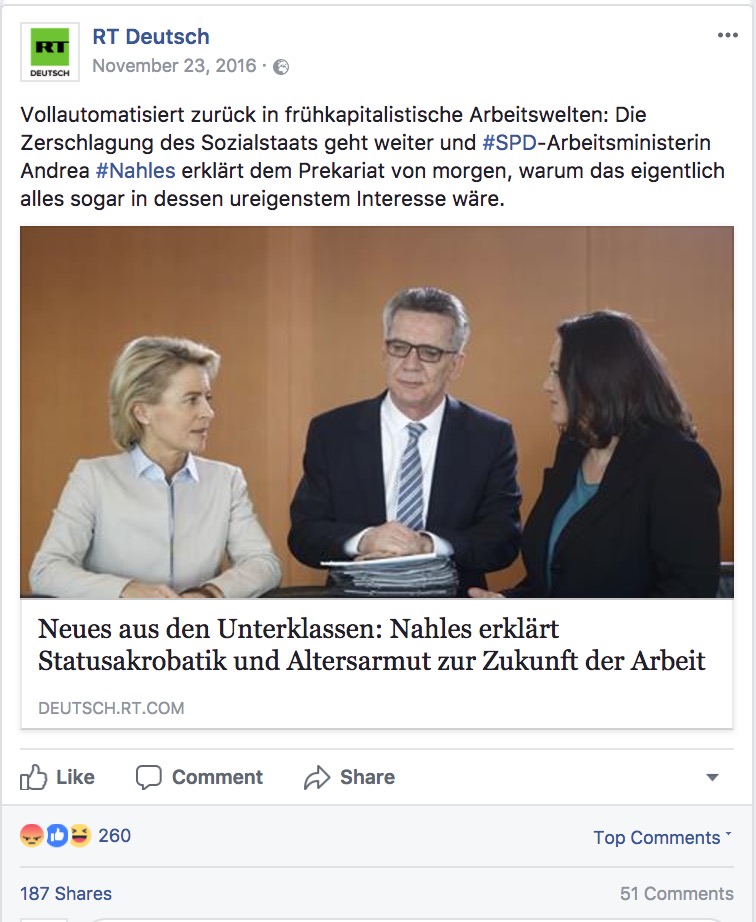
Task: Expand the post-as dropdown arrow beside Share
Action: (712, 777)
